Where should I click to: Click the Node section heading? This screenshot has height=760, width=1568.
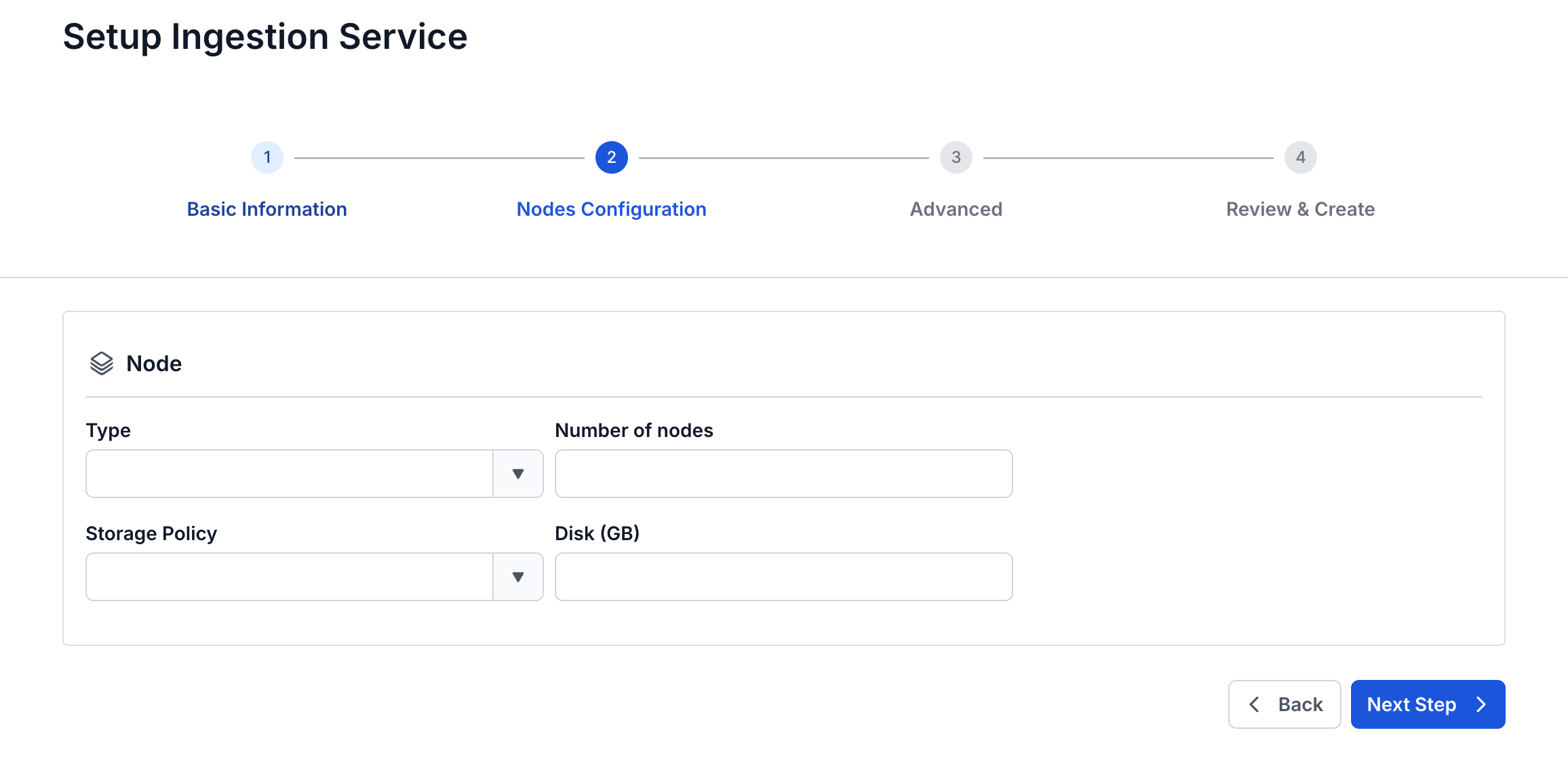(x=154, y=364)
